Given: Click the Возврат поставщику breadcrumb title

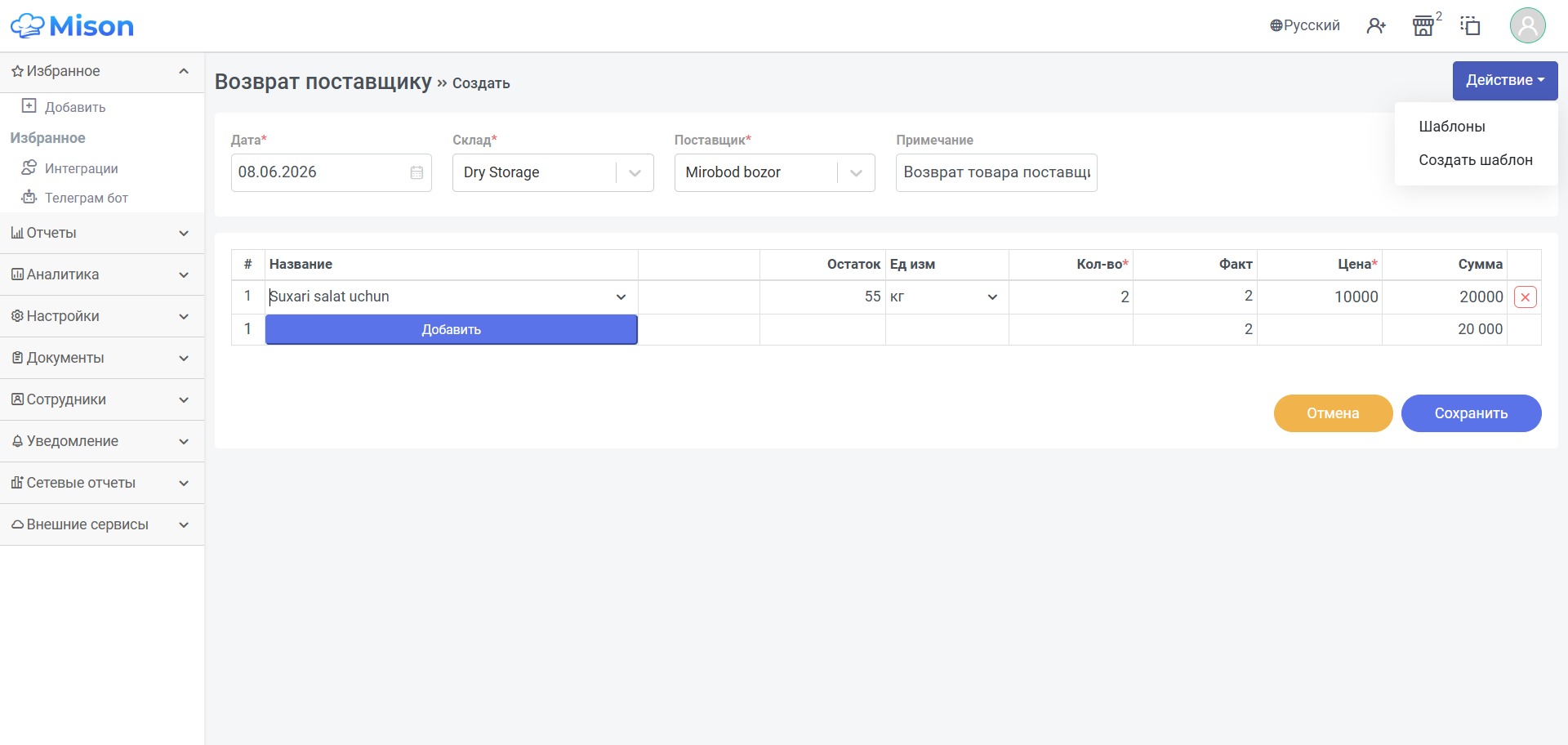Looking at the screenshot, I should pyautogui.click(x=323, y=82).
